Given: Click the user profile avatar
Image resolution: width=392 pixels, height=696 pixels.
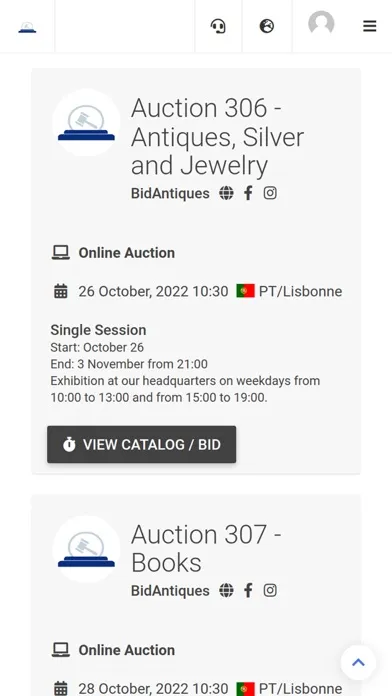Looking at the screenshot, I should (321, 23).
